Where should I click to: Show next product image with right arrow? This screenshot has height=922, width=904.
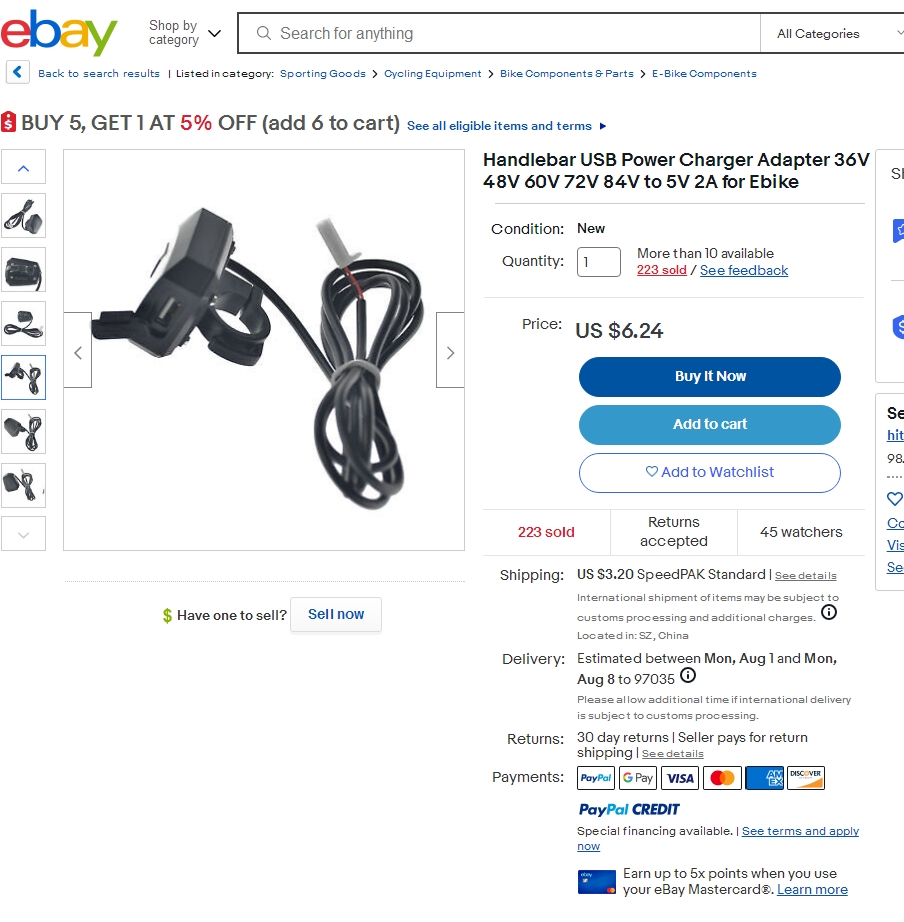coord(451,353)
